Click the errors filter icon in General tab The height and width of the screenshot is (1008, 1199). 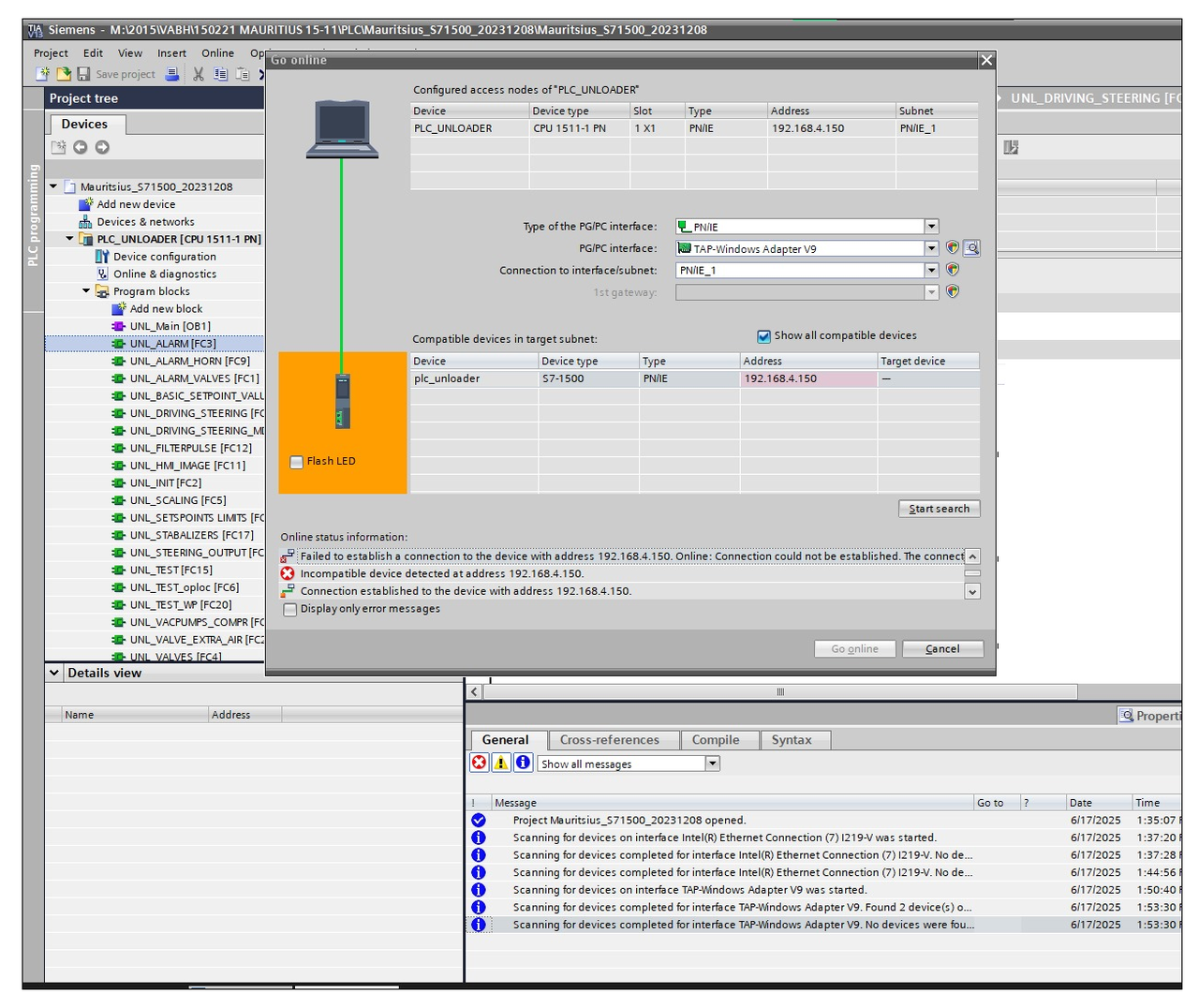click(480, 763)
